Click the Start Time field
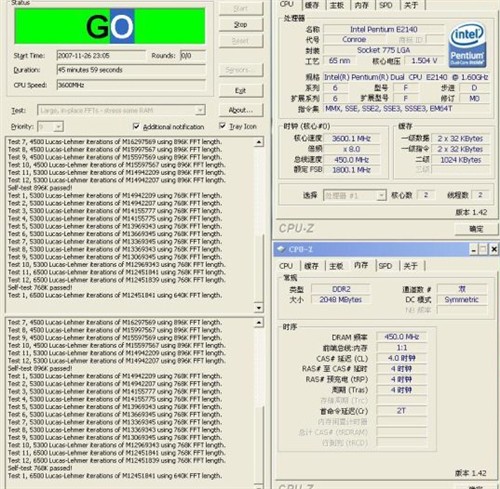 101,56
